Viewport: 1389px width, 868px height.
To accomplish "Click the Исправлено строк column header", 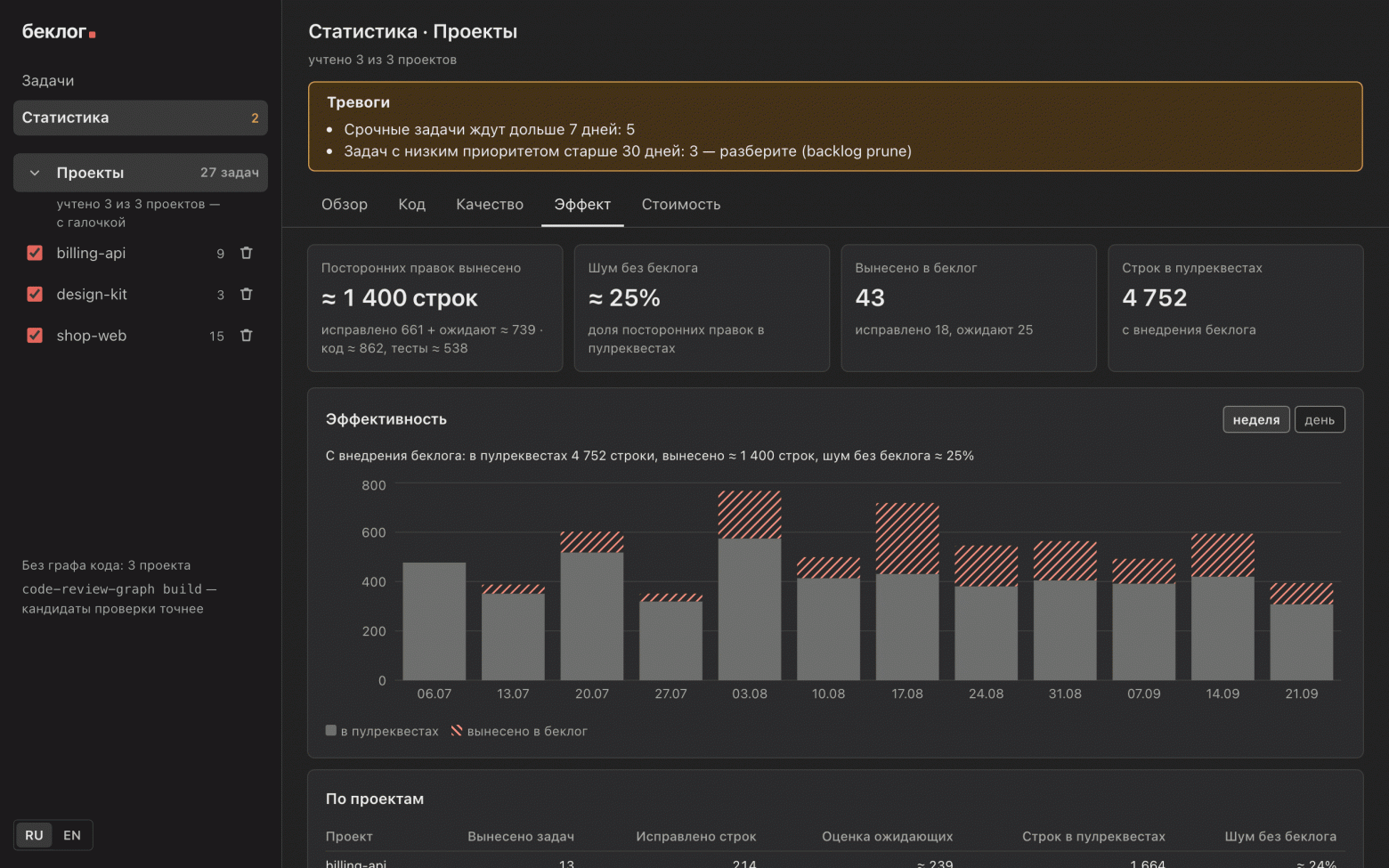I will tap(696, 837).
